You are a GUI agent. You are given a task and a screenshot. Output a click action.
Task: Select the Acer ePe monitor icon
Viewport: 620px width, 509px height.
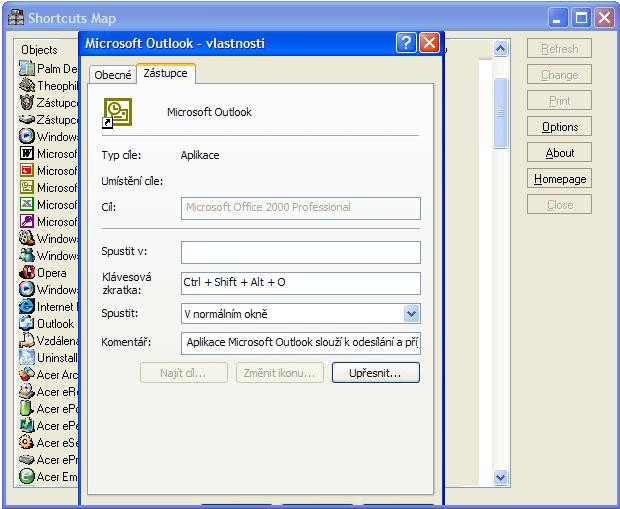pos(27,425)
